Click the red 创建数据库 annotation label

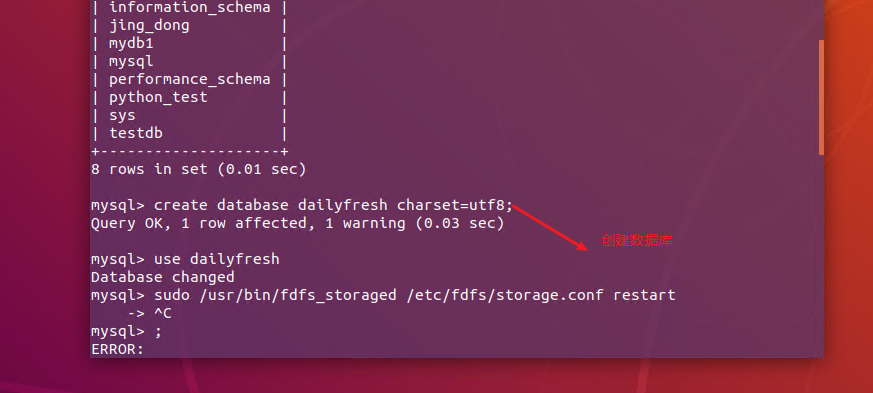637,240
